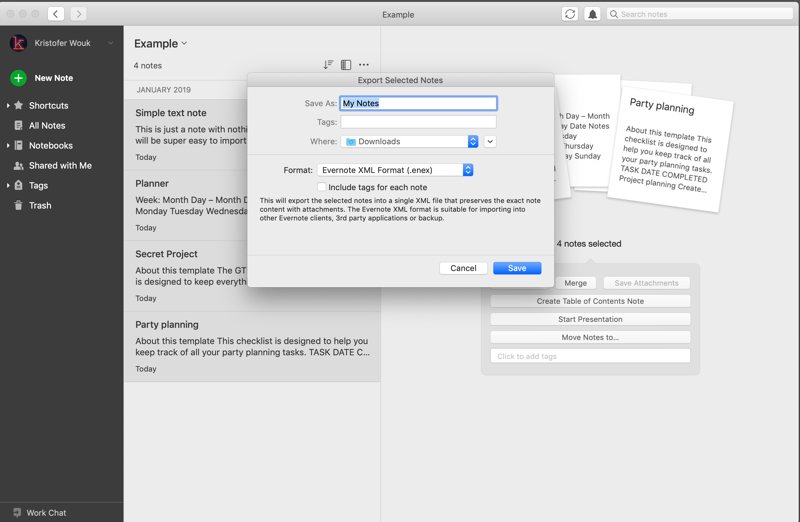This screenshot has height=522, width=800.
Task: Expand the Notebooks section triangle
Action: point(8,145)
